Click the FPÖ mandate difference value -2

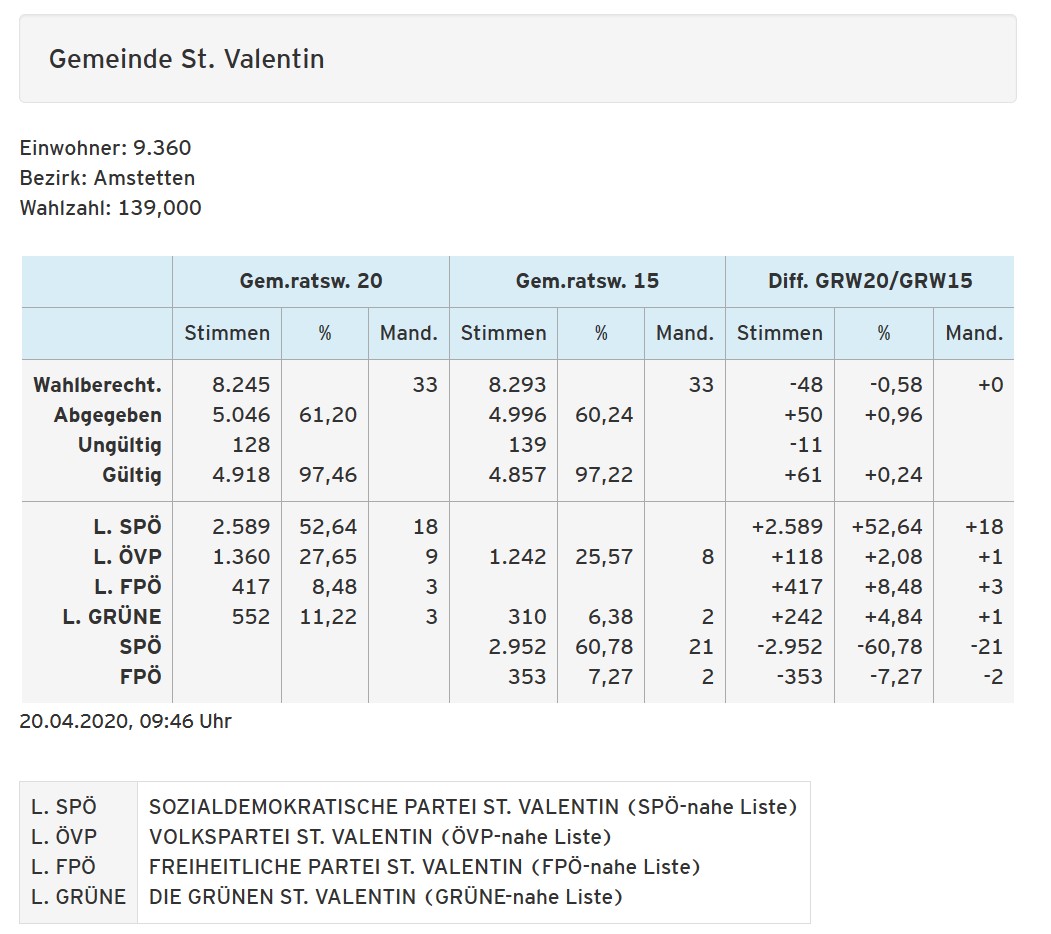point(992,676)
